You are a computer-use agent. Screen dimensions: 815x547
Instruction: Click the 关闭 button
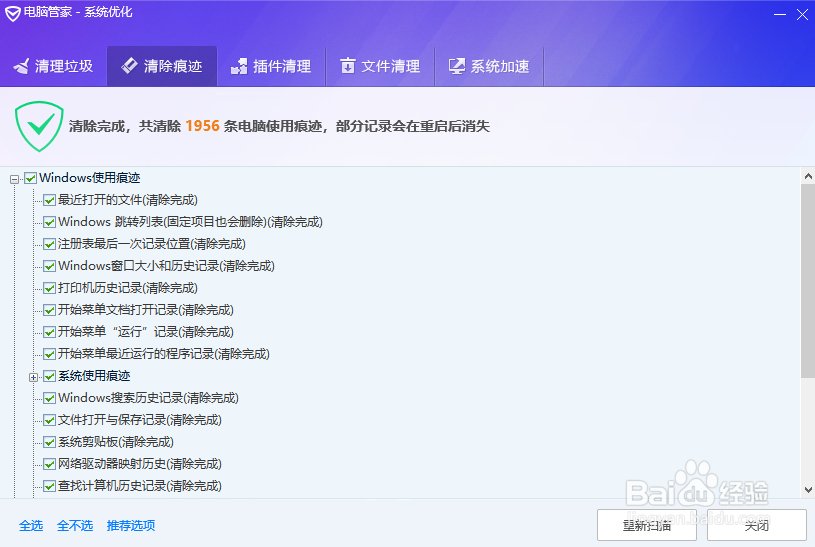[757, 525]
